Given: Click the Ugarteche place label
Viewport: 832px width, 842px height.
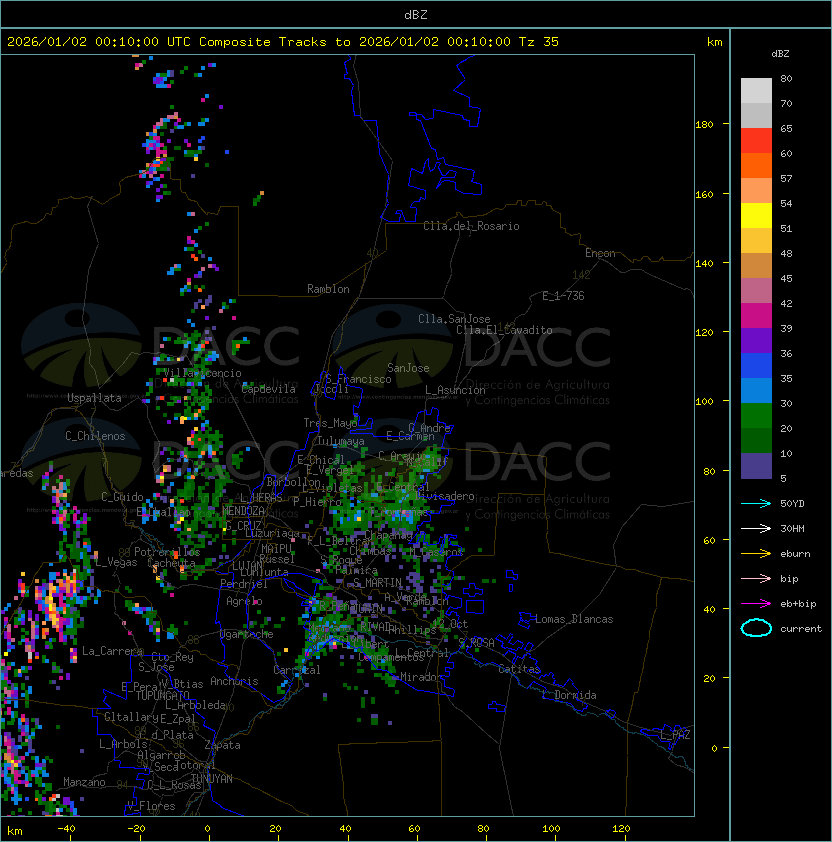Looking at the screenshot, I should 247,634.
